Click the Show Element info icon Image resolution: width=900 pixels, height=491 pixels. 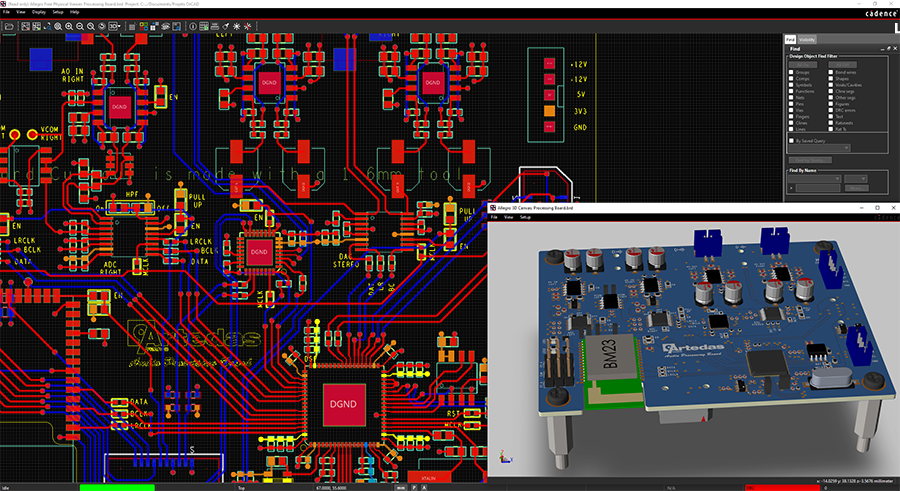(193, 26)
